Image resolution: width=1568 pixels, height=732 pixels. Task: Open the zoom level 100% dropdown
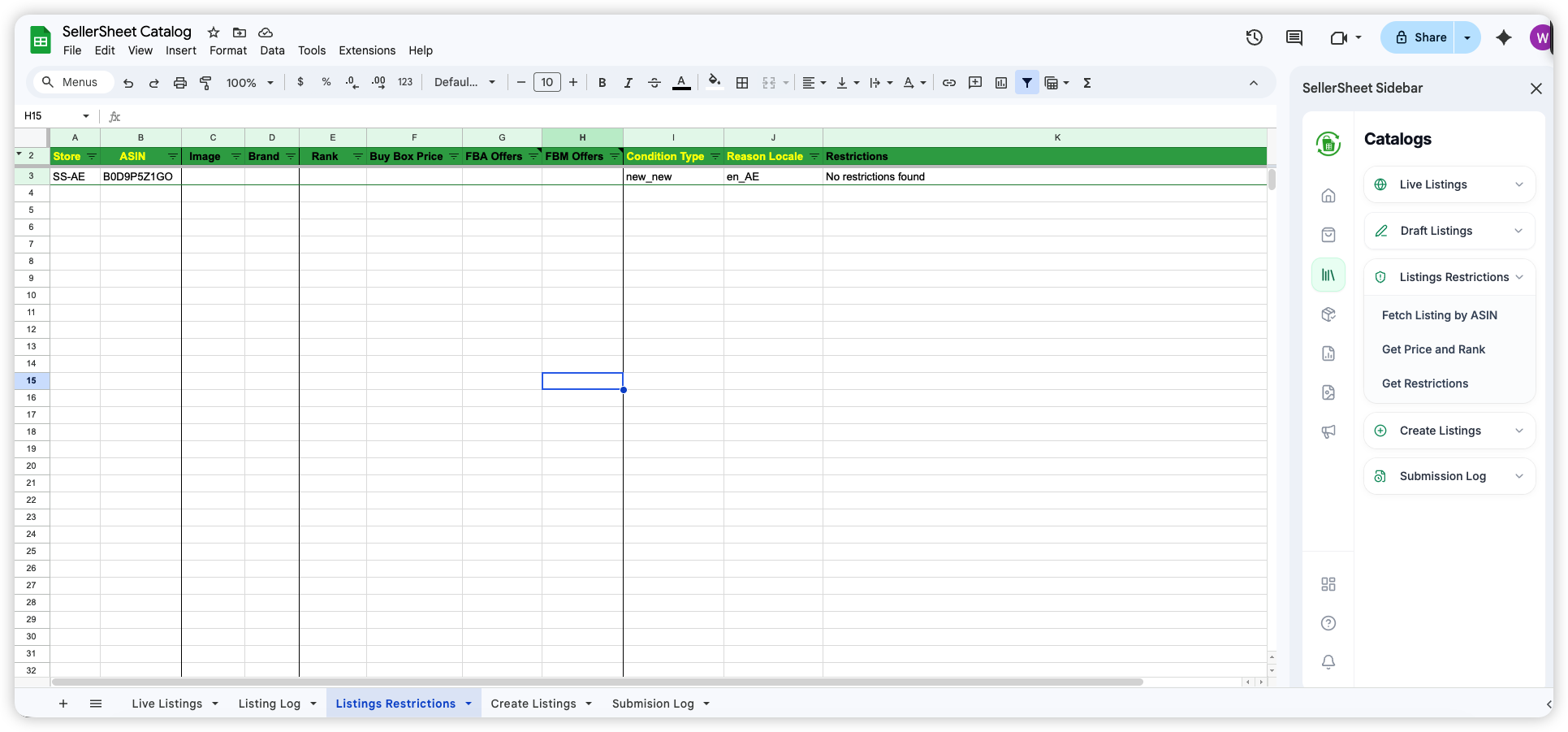(x=249, y=82)
